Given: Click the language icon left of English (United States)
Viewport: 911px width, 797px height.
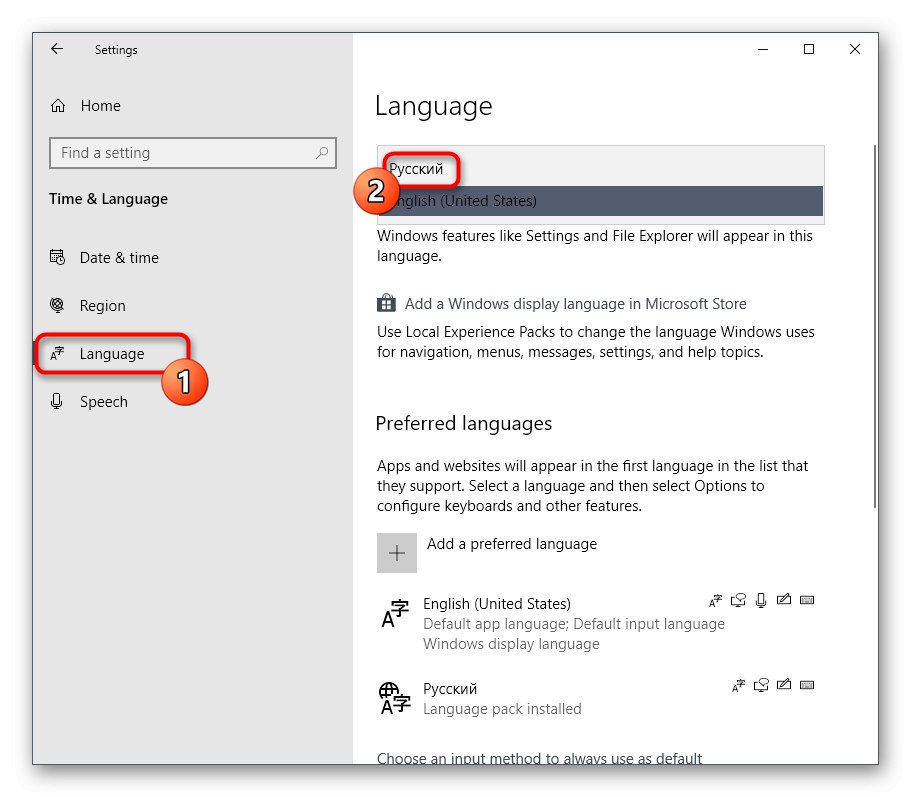Looking at the screenshot, I should pyautogui.click(x=395, y=614).
